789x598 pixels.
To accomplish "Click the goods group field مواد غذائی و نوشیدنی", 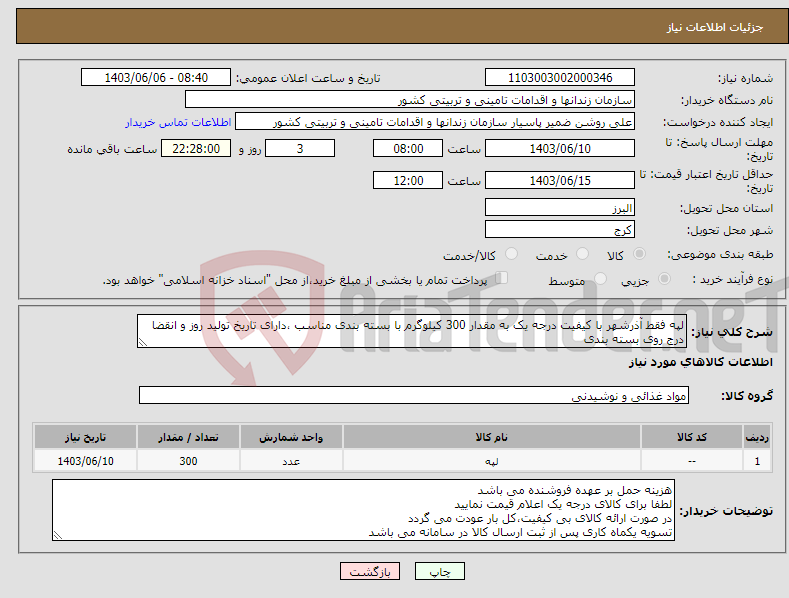I will point(414,396).
